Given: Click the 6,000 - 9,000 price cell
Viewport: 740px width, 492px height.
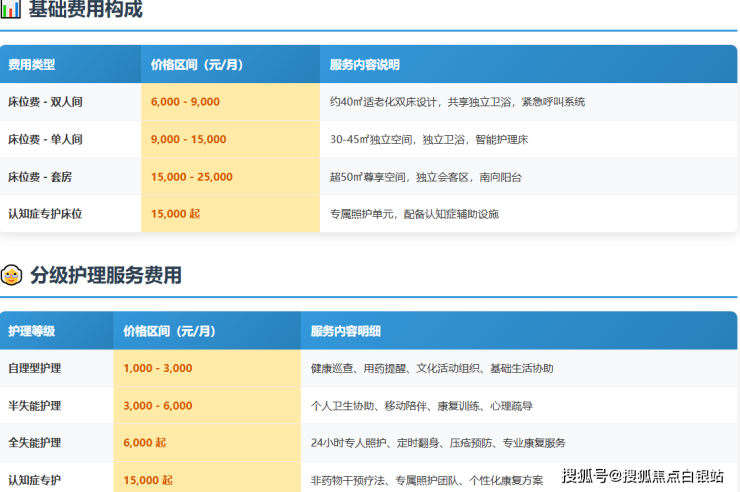Looking at the screenshot, I should tap(185, 102).
